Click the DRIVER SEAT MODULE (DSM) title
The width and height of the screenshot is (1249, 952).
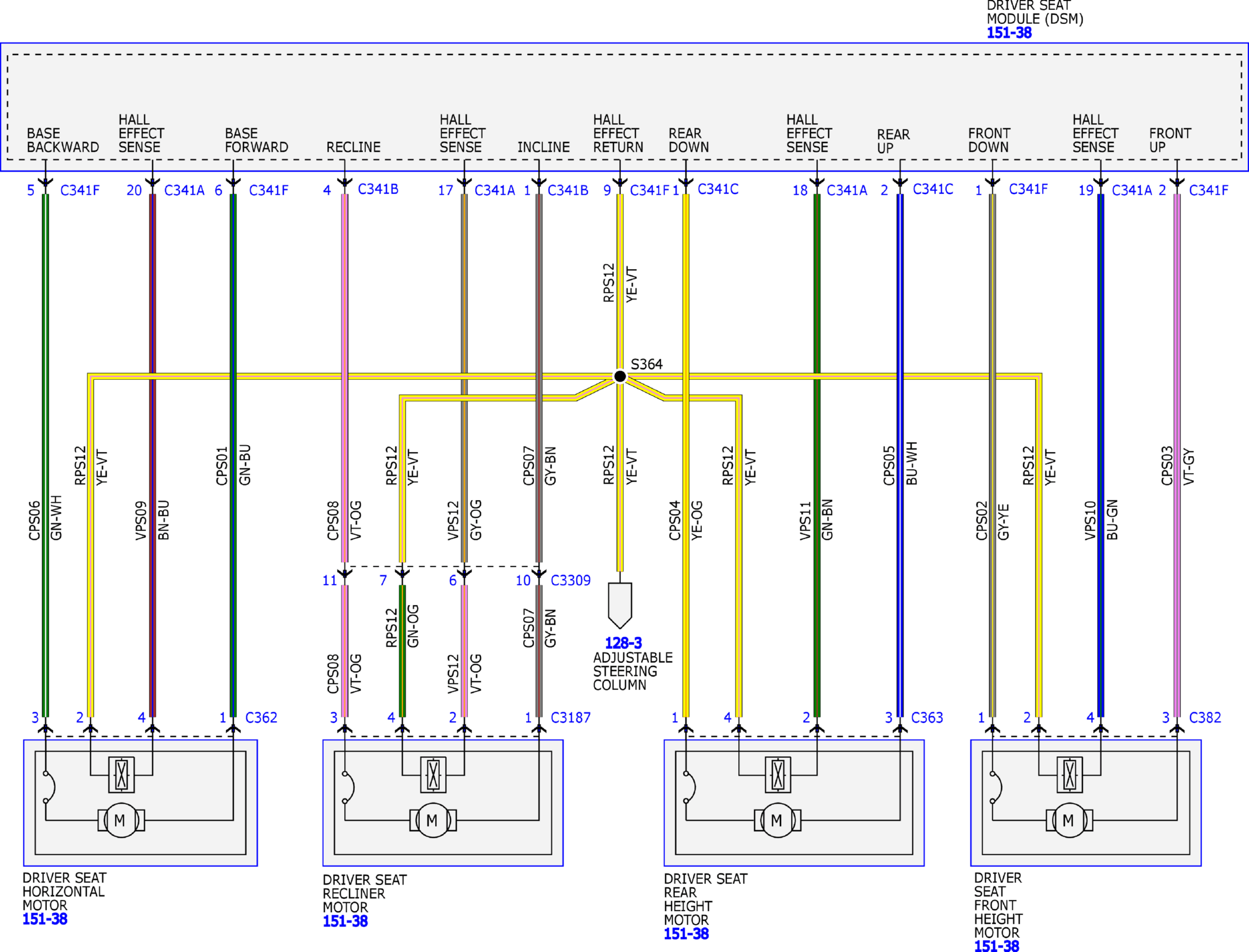click(1035, 12)
